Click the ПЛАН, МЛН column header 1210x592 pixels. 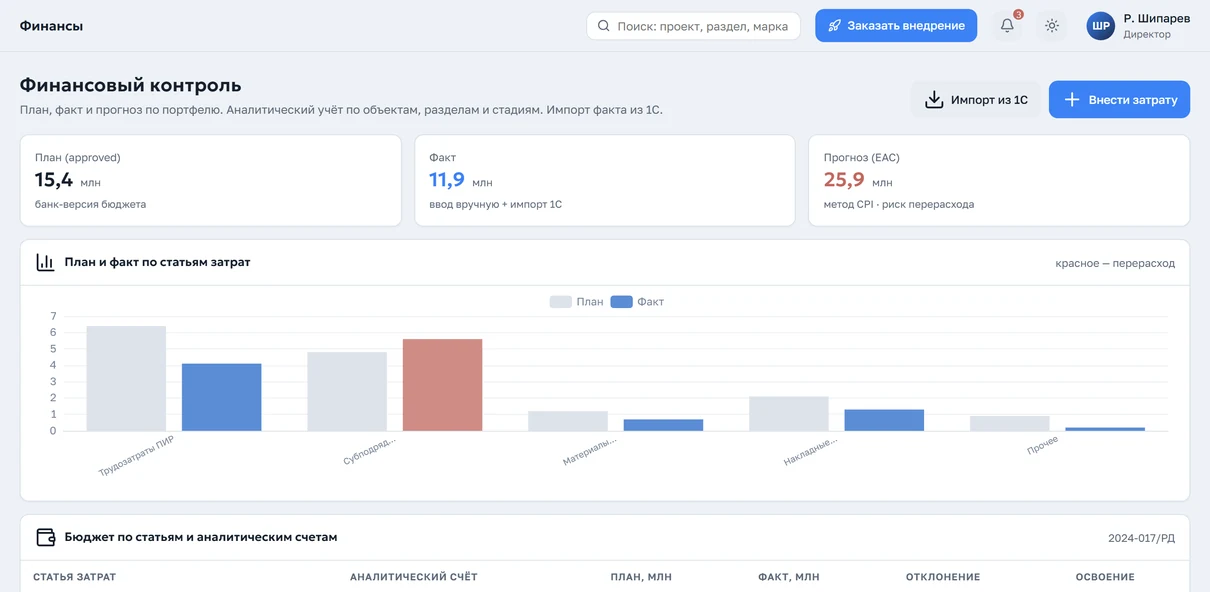point(641,577)
